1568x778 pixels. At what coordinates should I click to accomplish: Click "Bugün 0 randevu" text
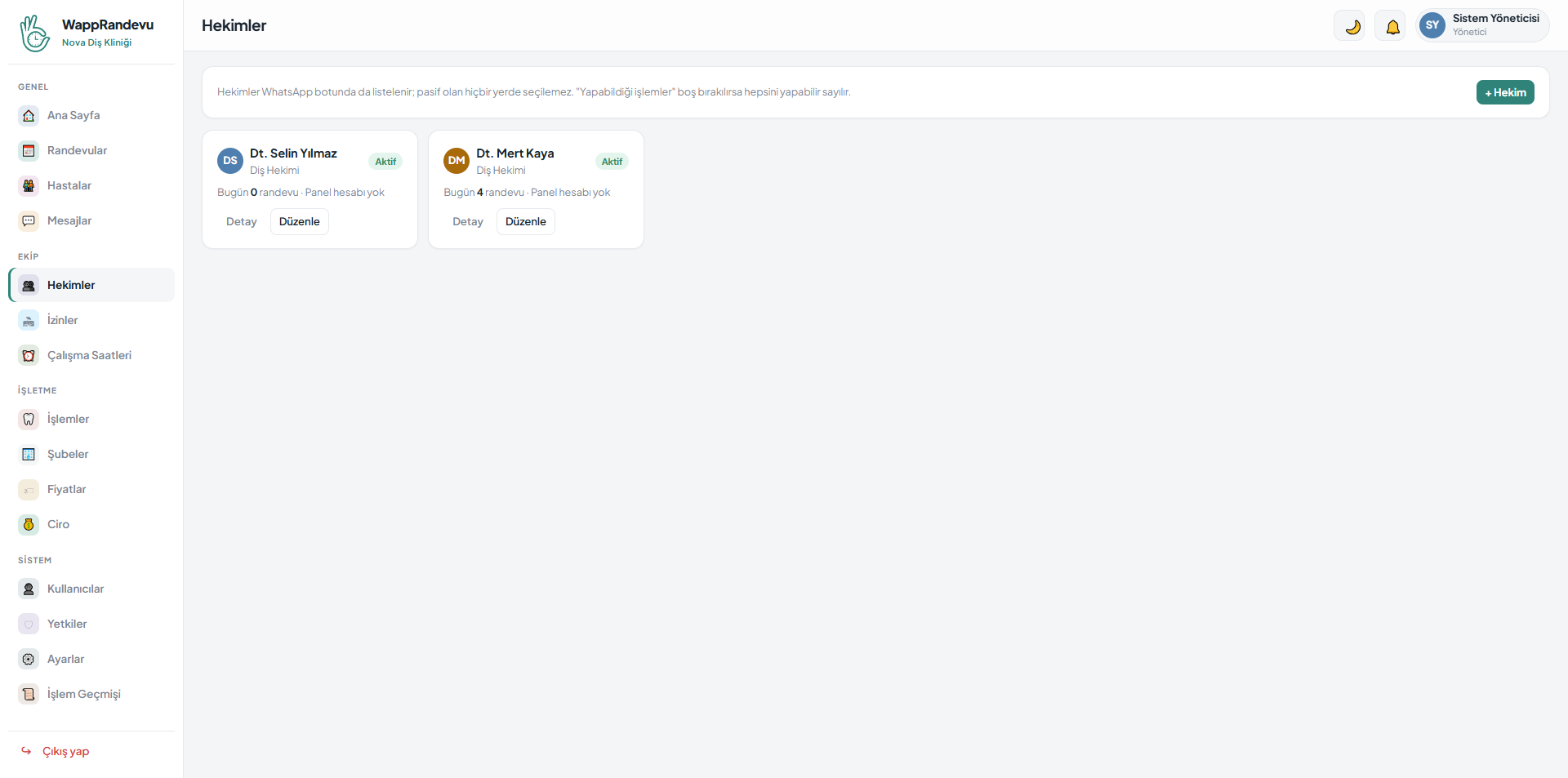click(x=258, y=193)
